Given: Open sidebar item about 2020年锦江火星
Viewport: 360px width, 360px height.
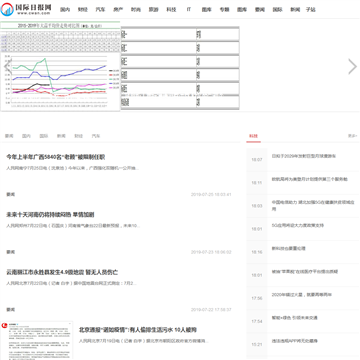Looking at the screenshot, I should [x=302, y=295].
